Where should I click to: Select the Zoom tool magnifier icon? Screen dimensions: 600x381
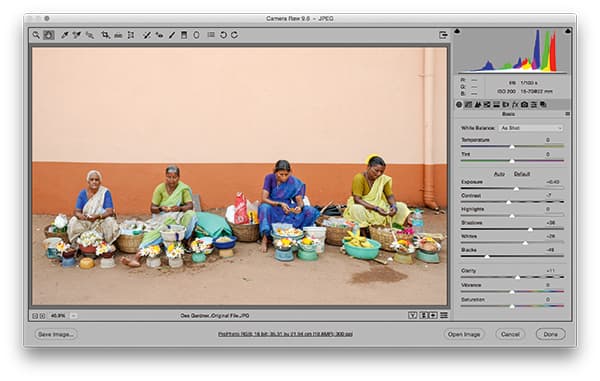pyautogui.click(x=36, y=35)
